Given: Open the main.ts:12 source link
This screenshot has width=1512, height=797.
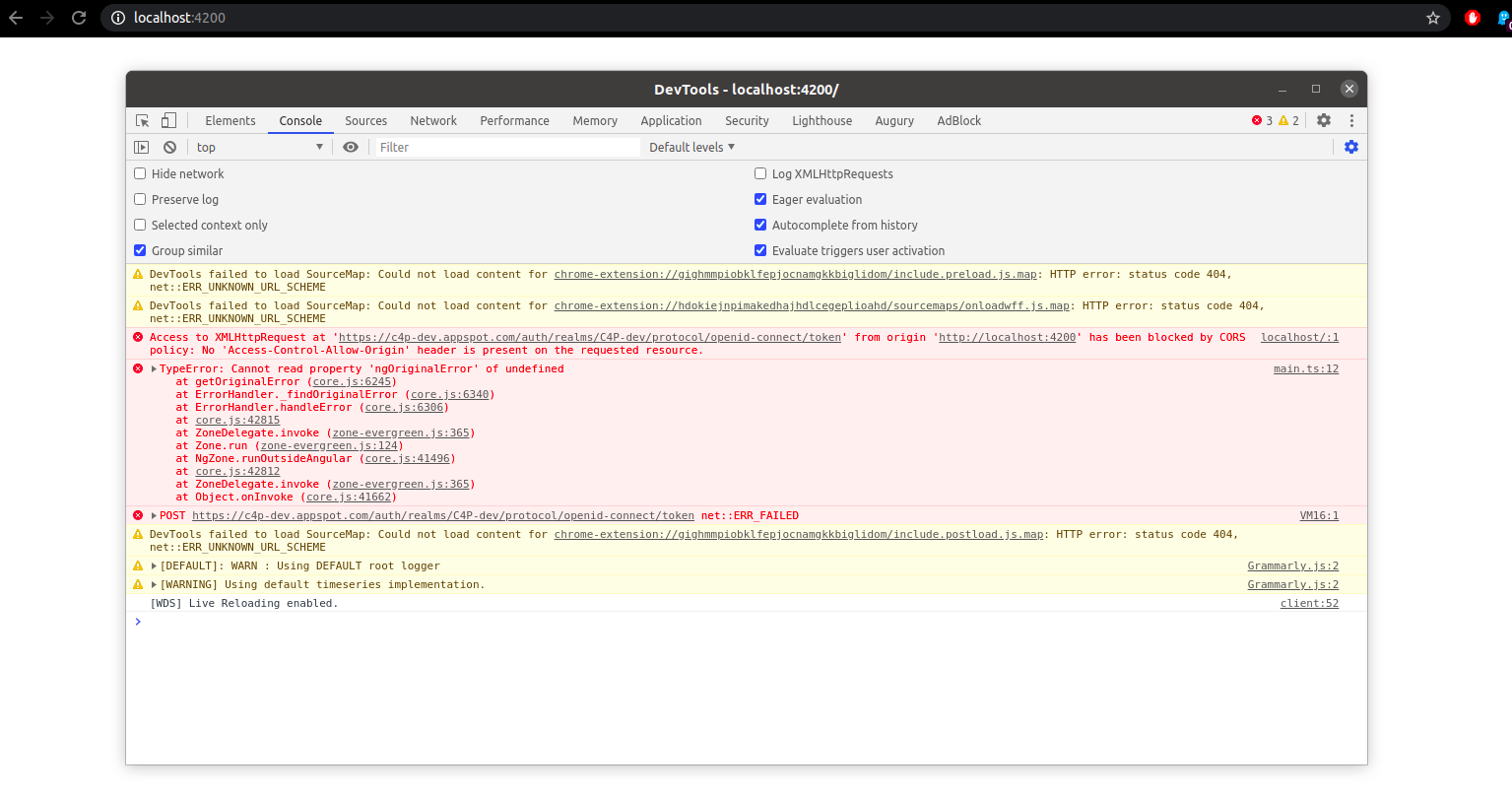Looking at the screenshot, I should click(x=1306, y=369).
